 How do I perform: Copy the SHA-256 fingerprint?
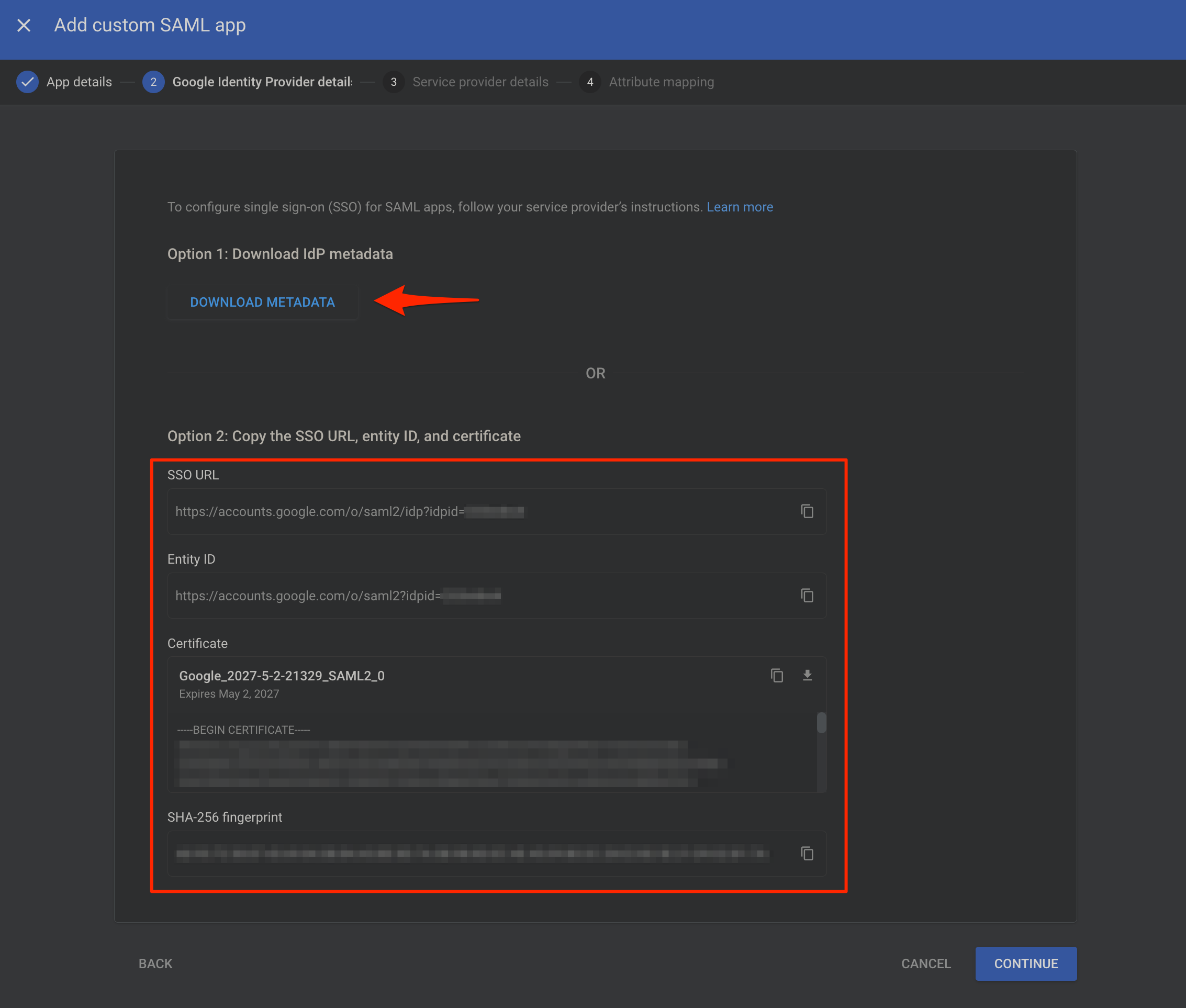807,853
